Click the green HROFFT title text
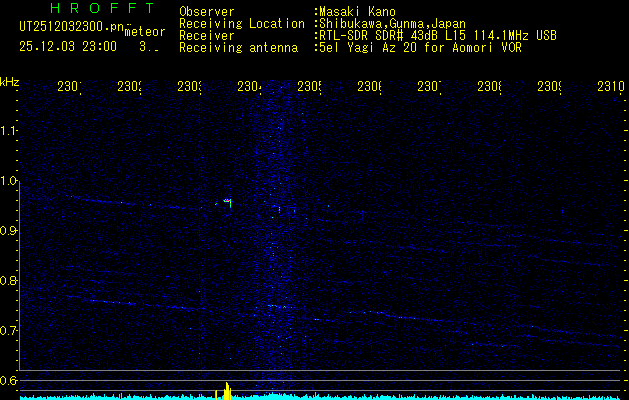Screen dimensions: 629x400 coord(102,8)
